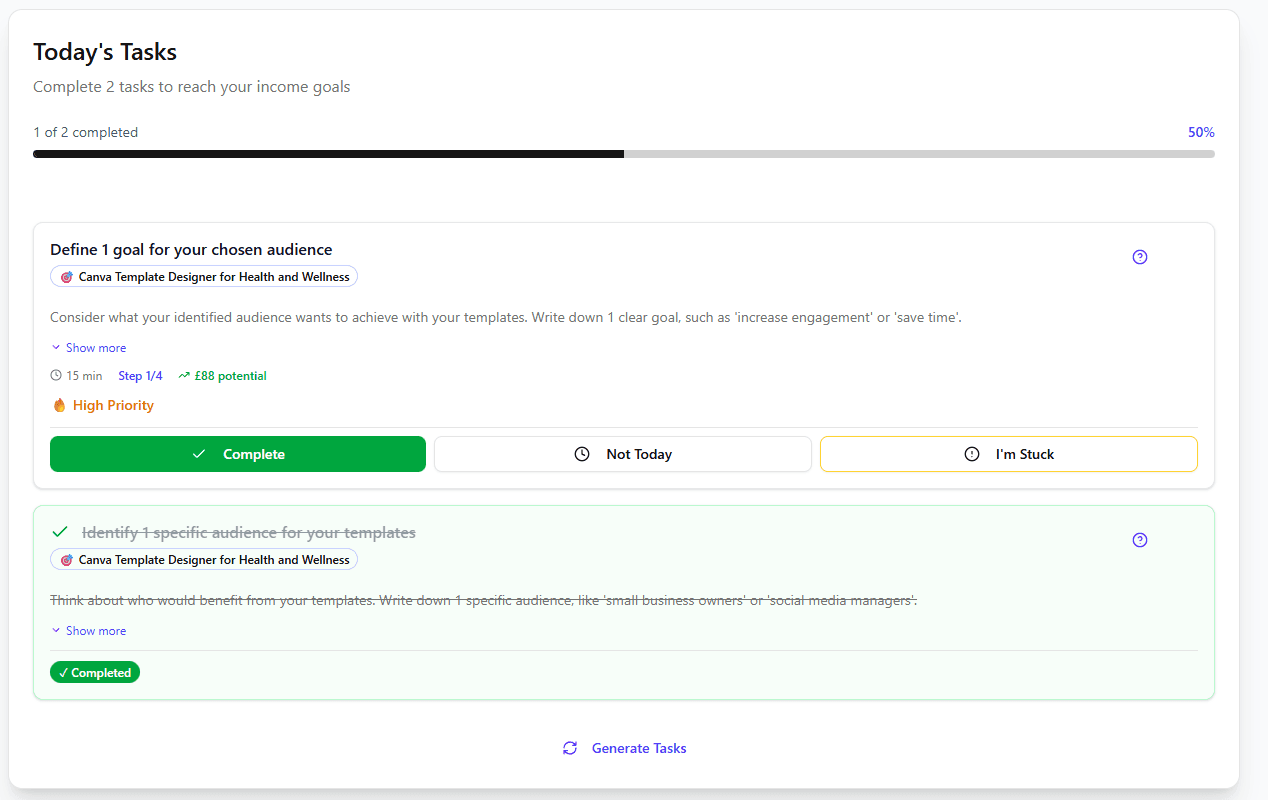Click the chevron before the first Show more label
1268x800 pixels.
[x=55, y=347]
